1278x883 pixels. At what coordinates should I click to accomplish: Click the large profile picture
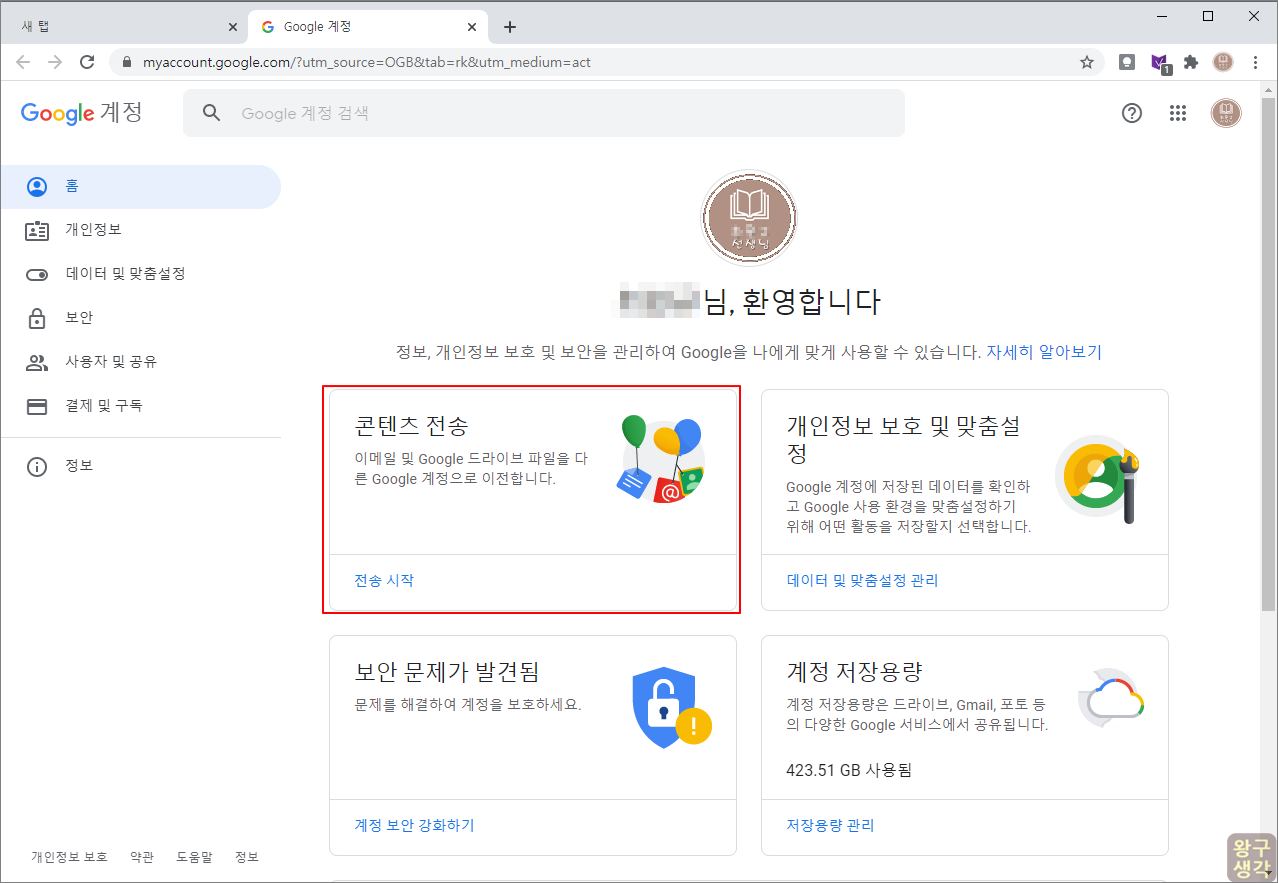tap(749, 217)
